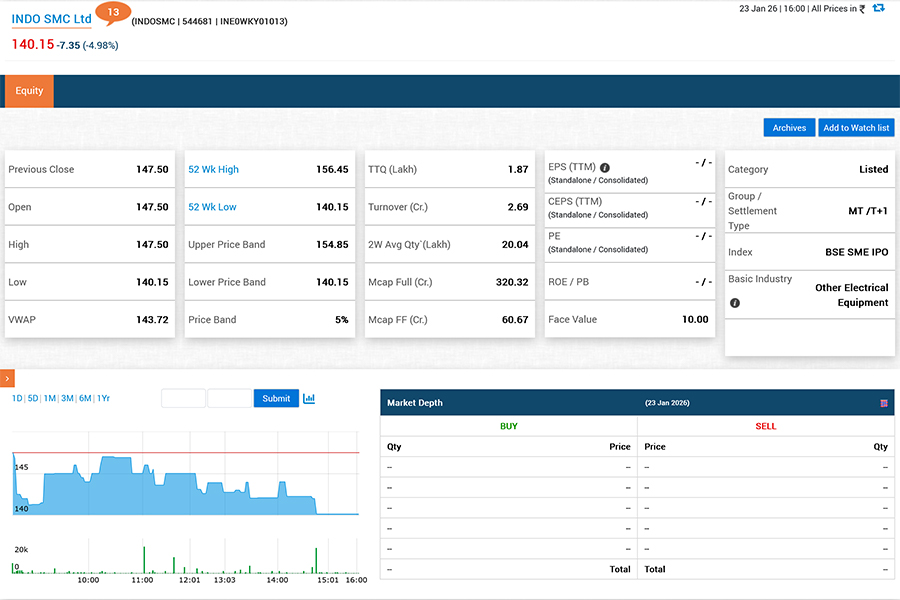The height and width of the screenshot is (600, 900).
Task: Click the Basic Industry info icon
Action: [735, 302]
